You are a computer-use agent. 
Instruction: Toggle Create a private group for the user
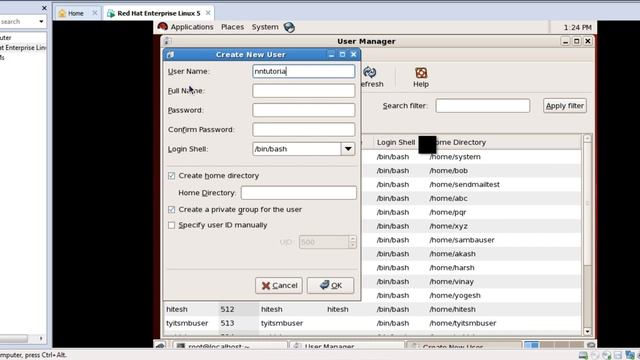(x=171, y=210)
